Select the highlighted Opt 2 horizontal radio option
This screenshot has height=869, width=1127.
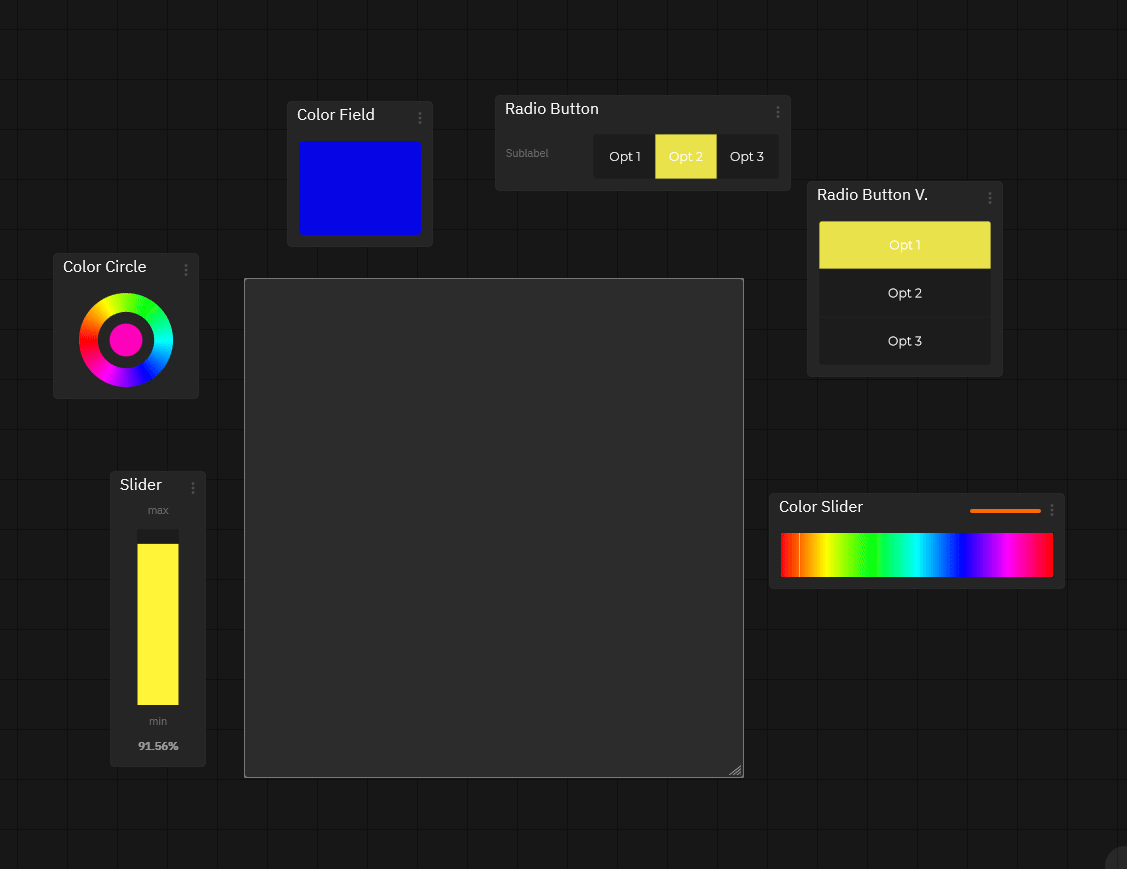tap(686, 157)
